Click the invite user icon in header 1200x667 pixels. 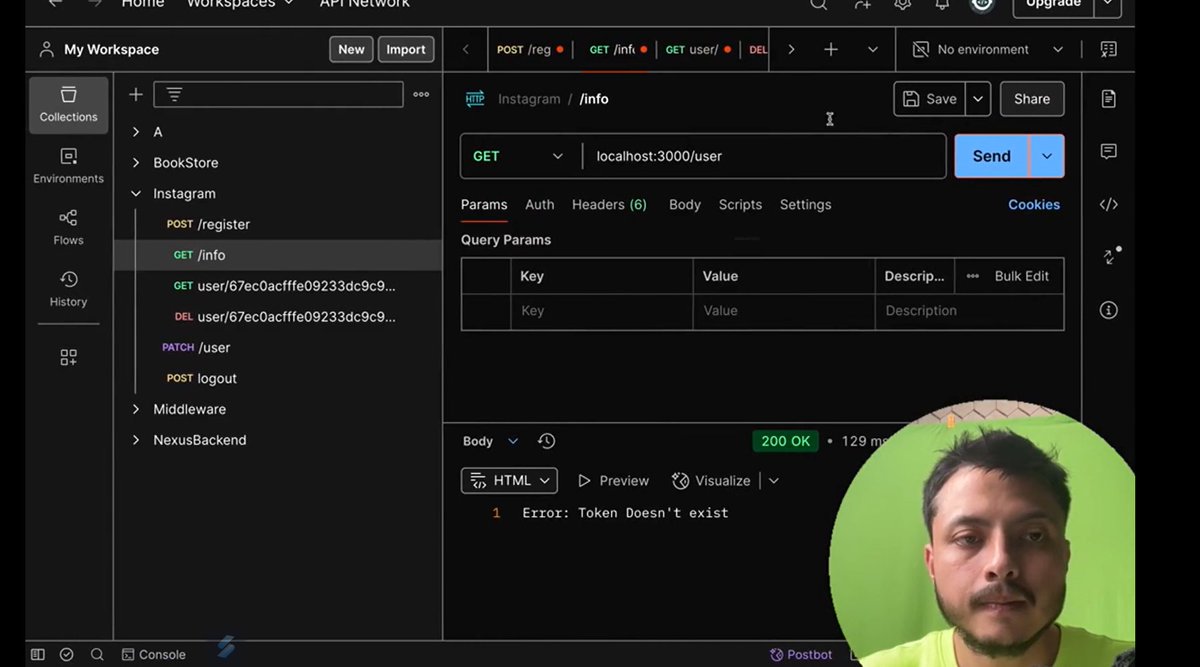(x=862, y=4)
